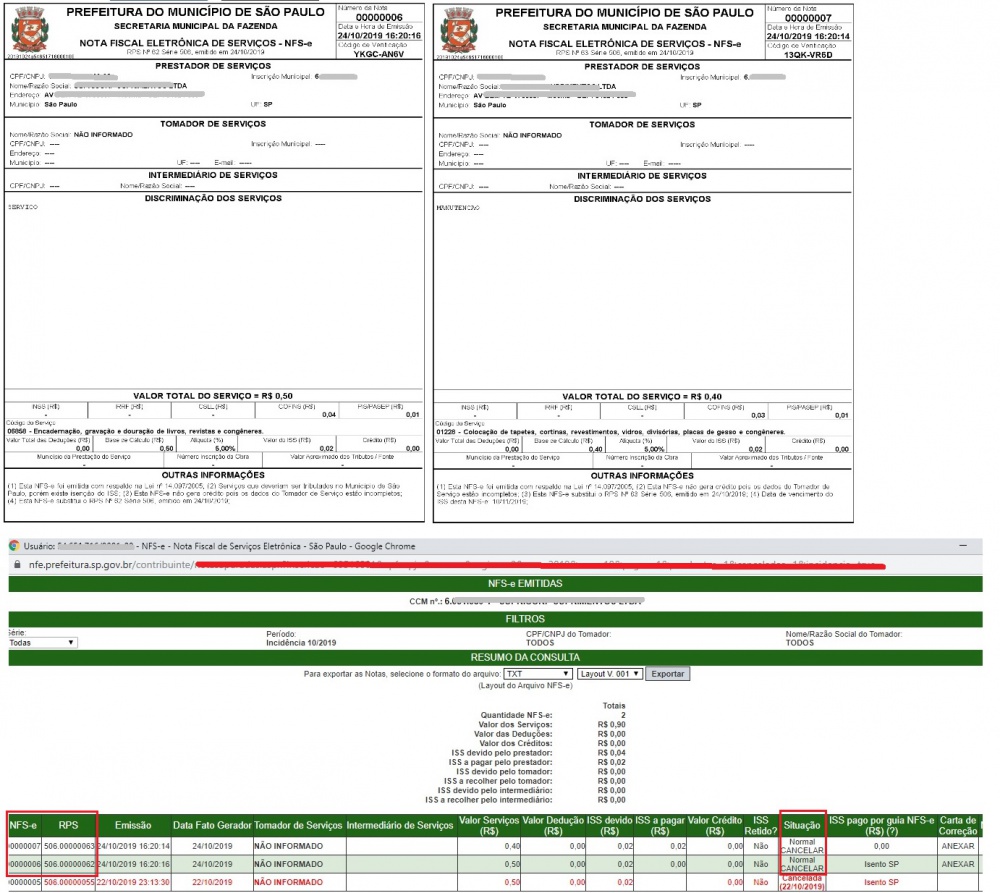Image resolution: width=1000 pixels, height=893 pixels.
Task: Open the cancelled RPS 506.00000055 entry
Action: point(68,881)
